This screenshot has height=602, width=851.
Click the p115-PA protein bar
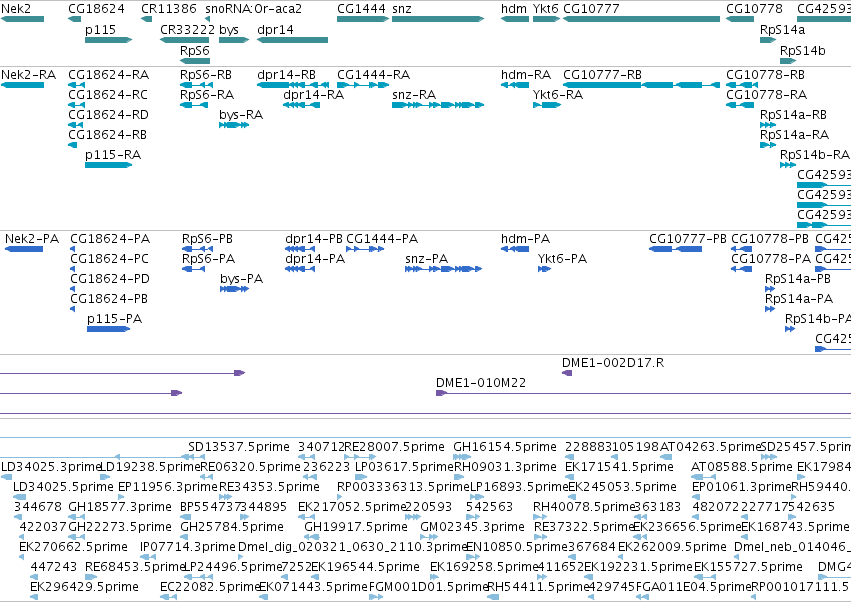109,328
